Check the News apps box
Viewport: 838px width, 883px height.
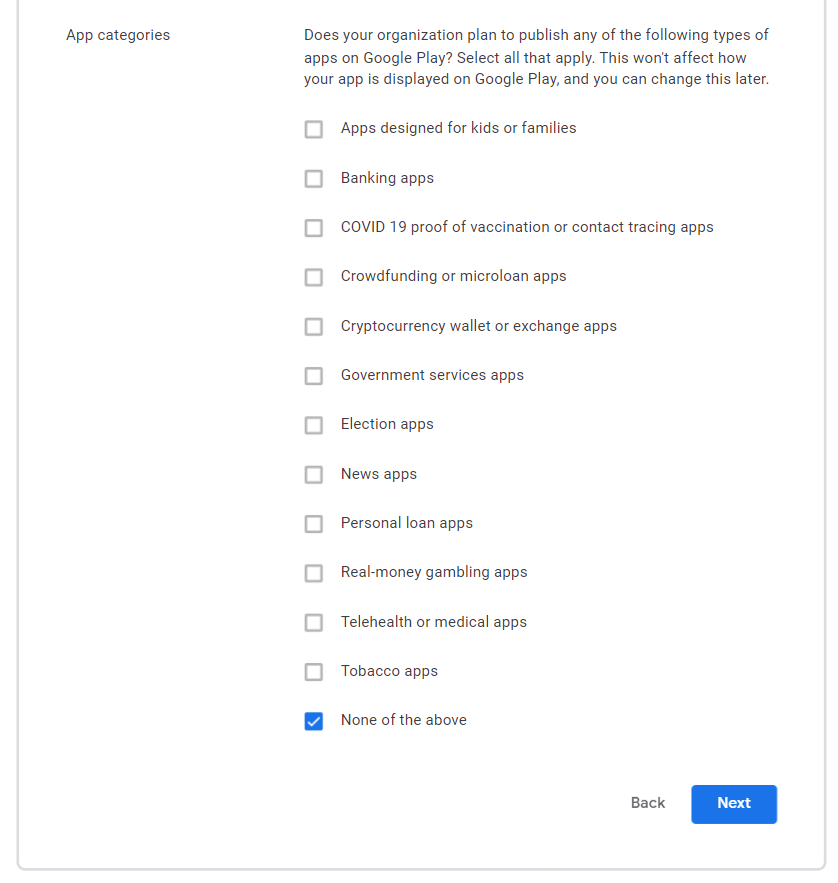(x=314, y=475)
